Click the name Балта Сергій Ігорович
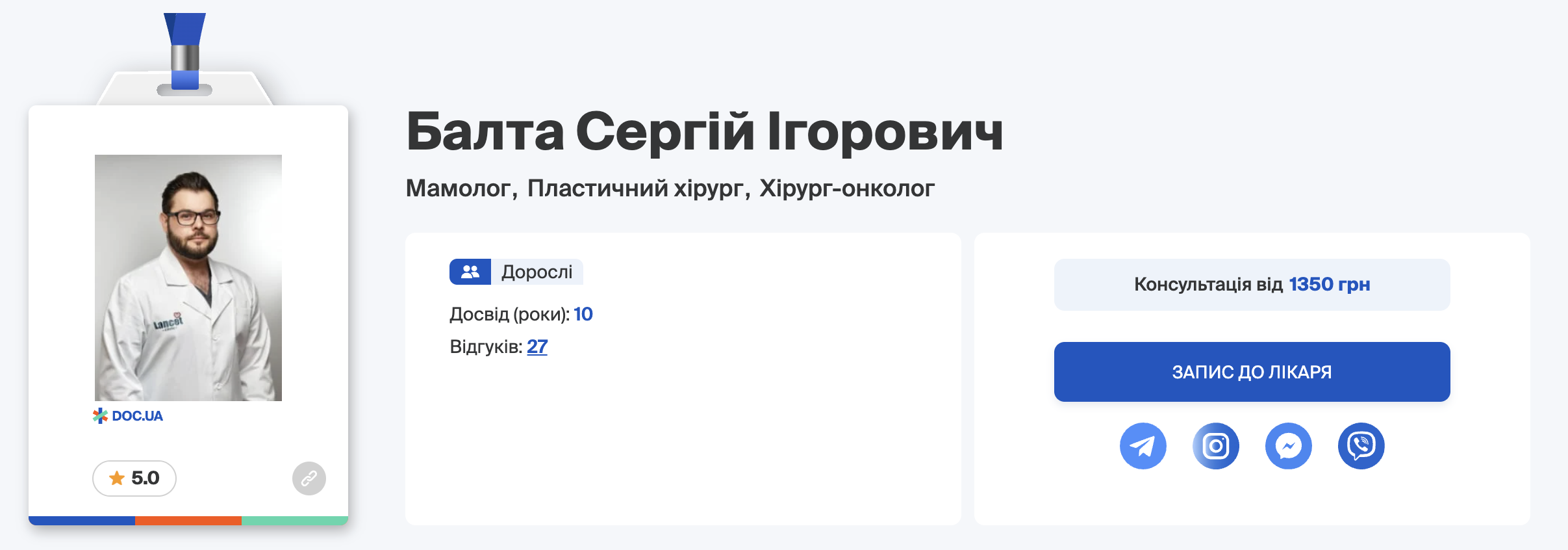Viewport: 1568px width, 550px height. click(705, 132)
